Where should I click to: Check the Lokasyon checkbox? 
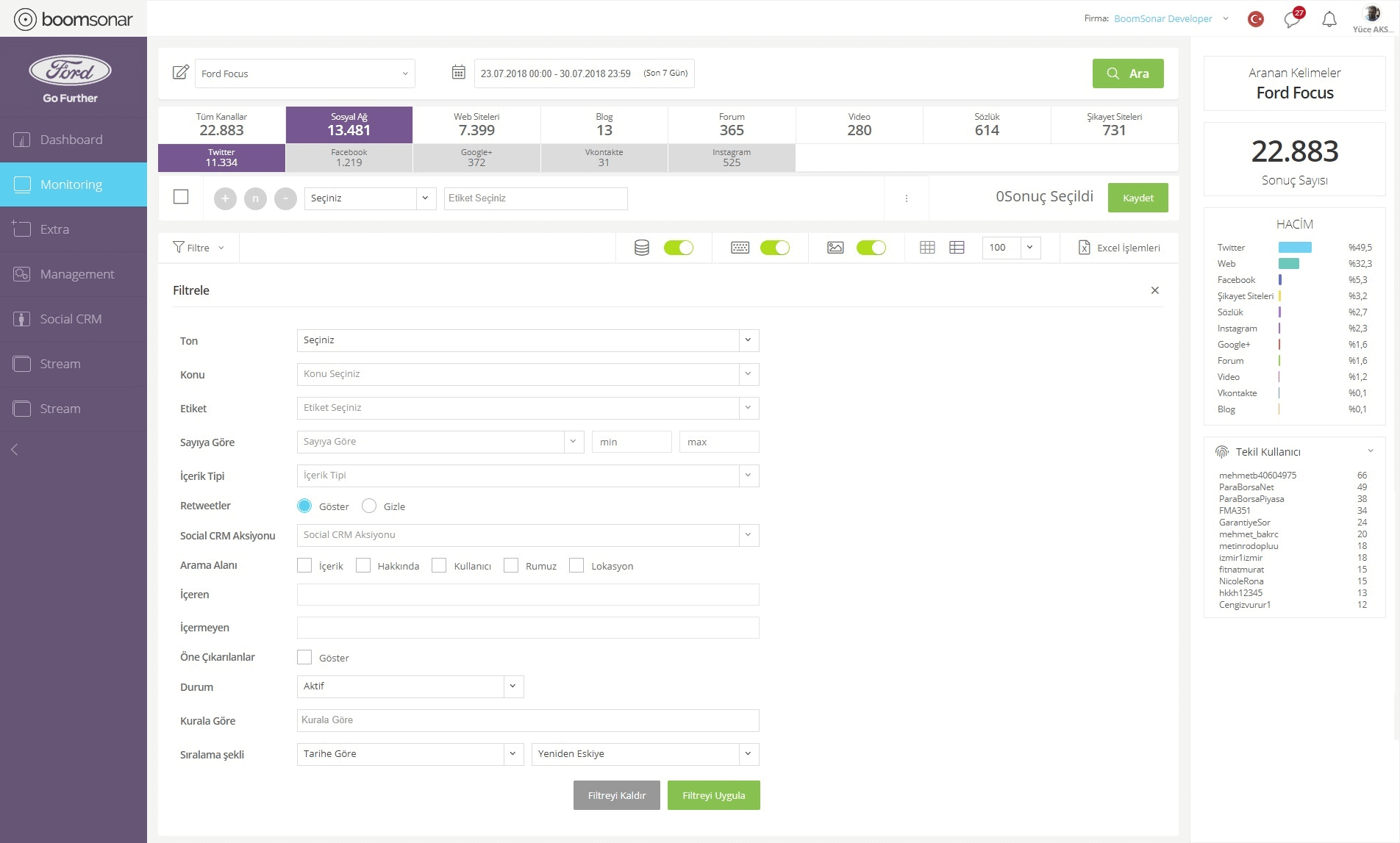tap(576, 565)
